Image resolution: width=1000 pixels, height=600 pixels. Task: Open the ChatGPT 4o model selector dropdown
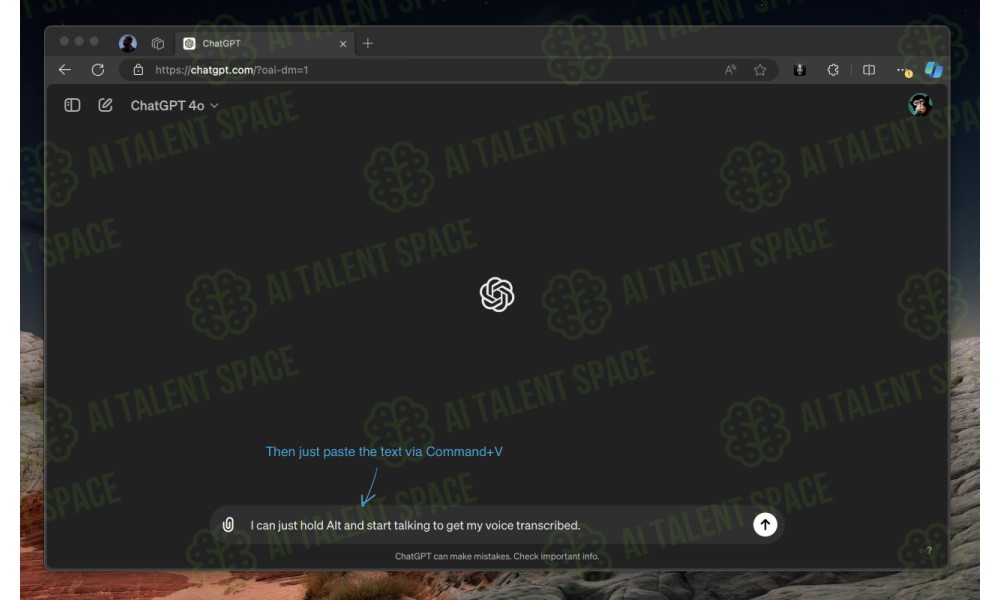tap(174, 106)
